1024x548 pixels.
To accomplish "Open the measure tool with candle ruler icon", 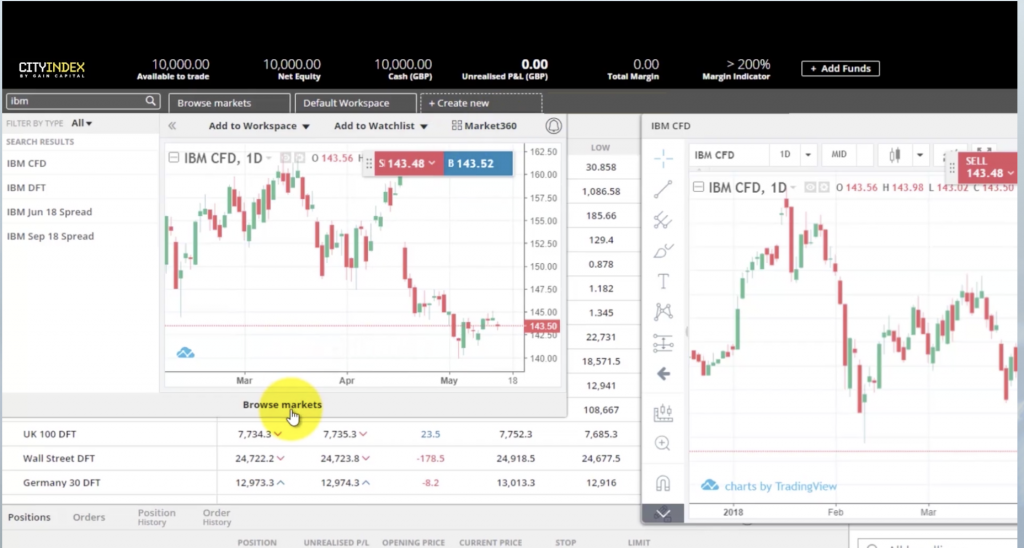I will coord(663,412).
